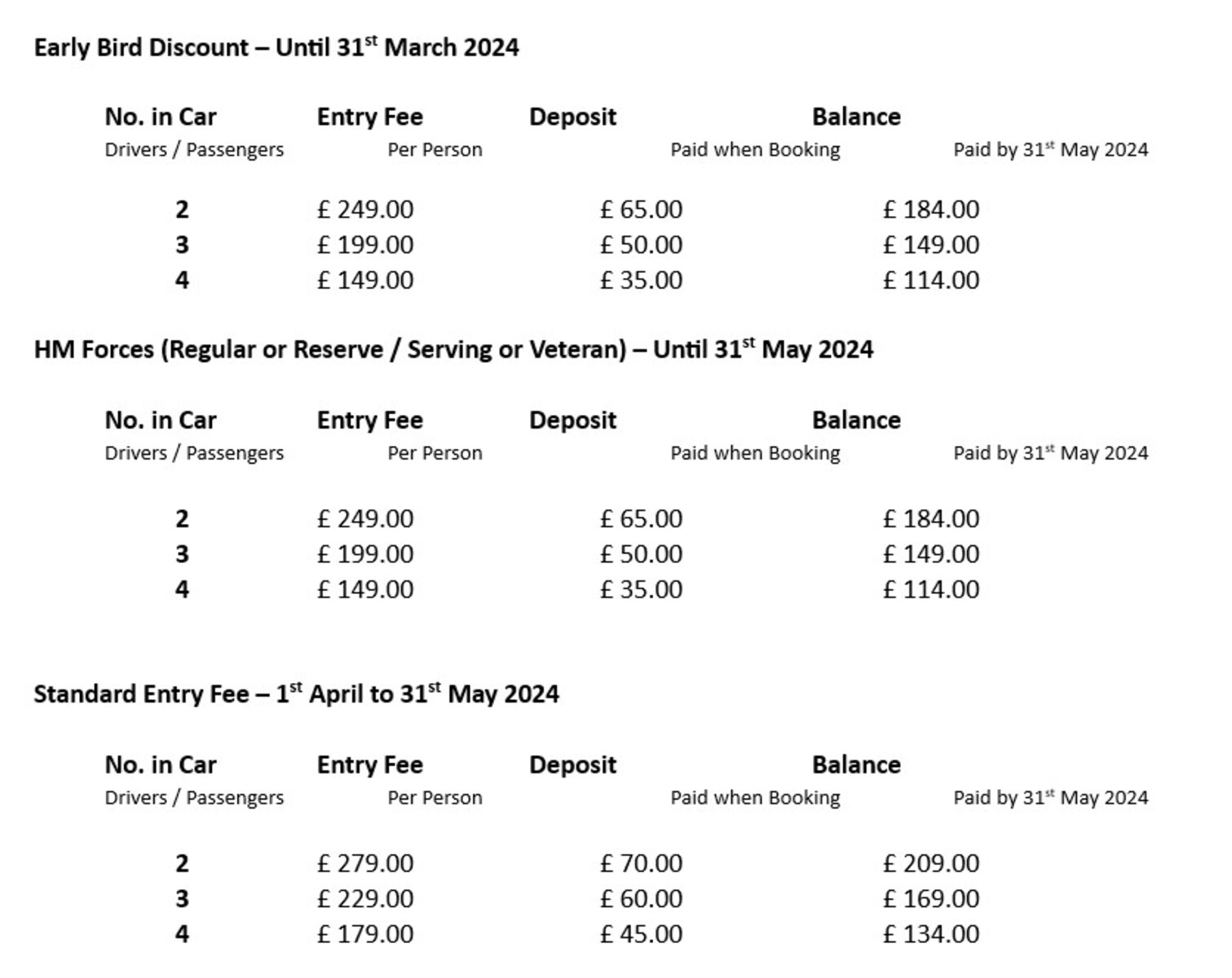Click the £ 70.00 deposit amount
The image size is (1232, 978).
tap(641, 863)
